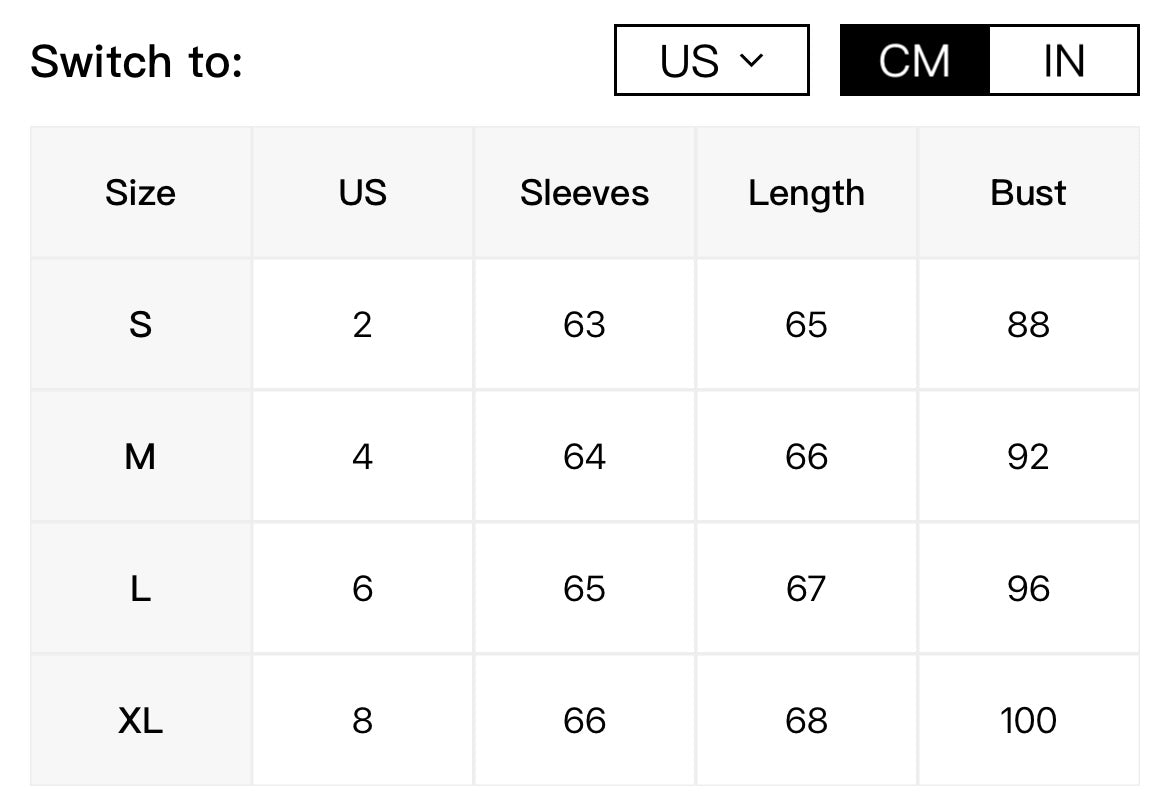1170x795 pixels.
Task: Click the bust value 88 for S
Action: point(1028,325)
